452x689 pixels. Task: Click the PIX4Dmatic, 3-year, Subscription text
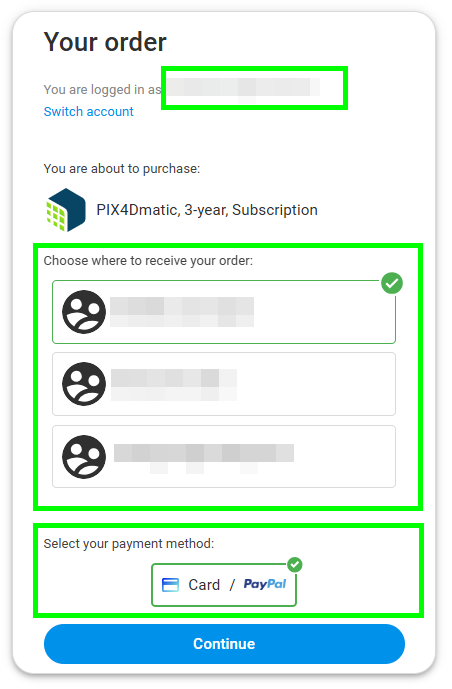pyautogui.click(x=207, y=210)
